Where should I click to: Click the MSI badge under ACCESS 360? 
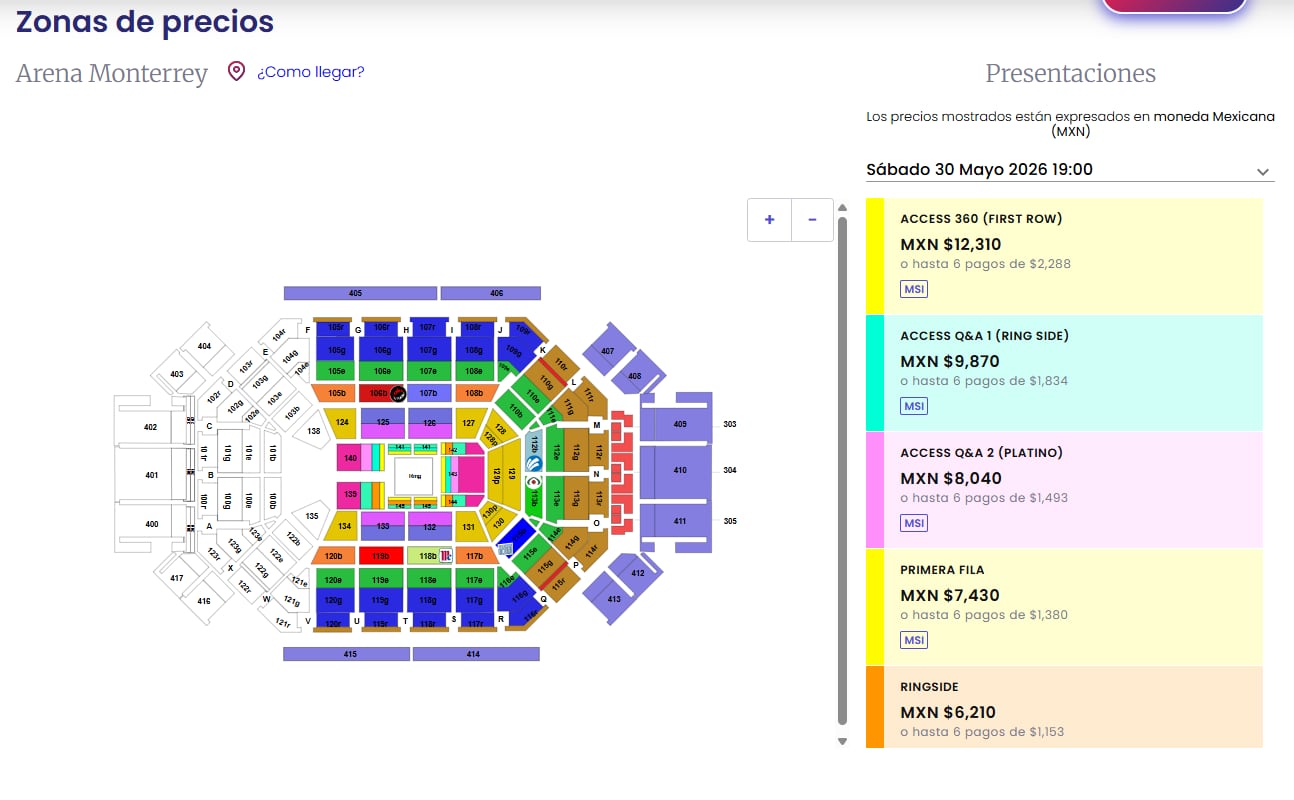coord(913,288)
